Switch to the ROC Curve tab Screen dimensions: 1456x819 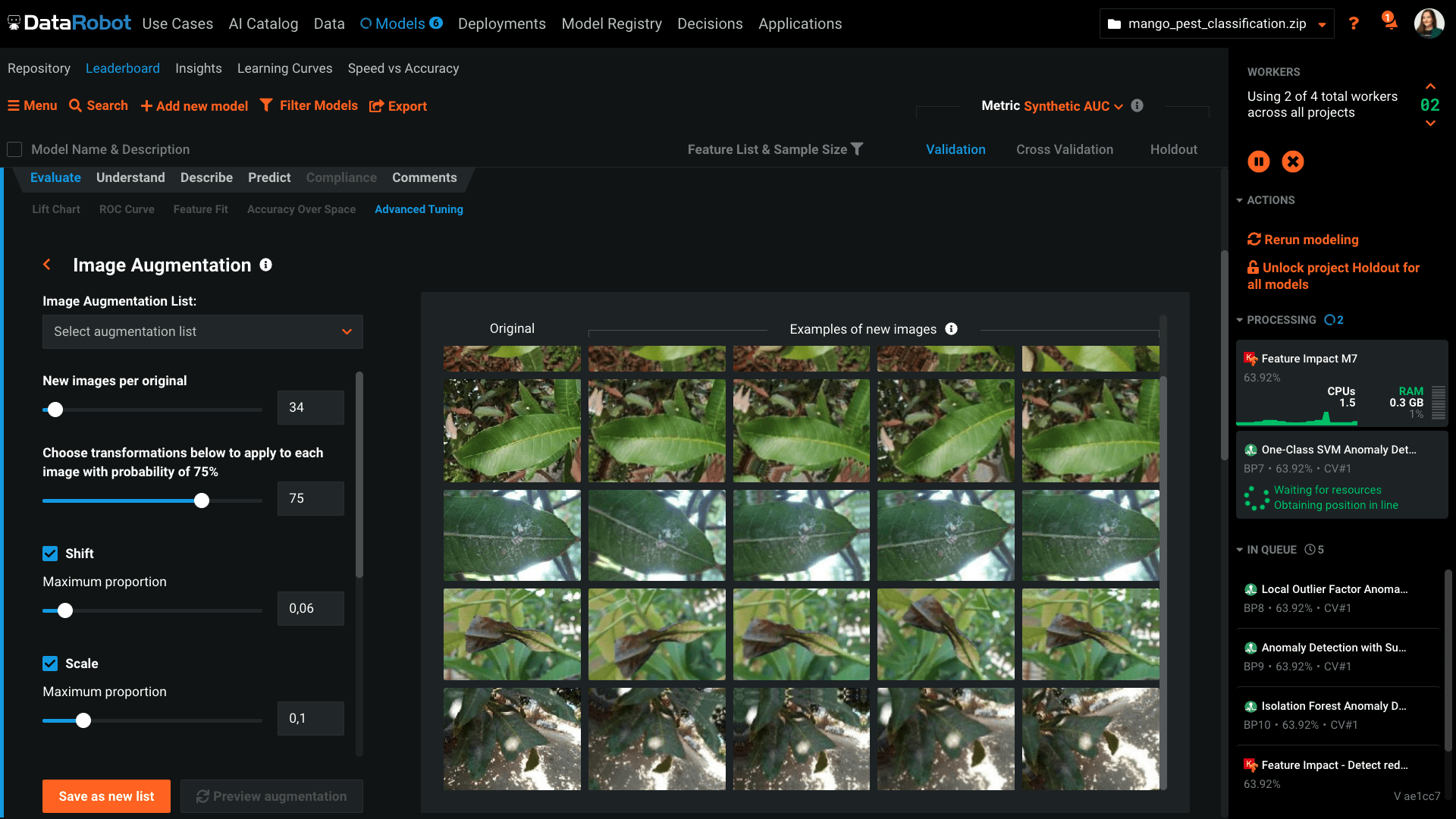coord(127,209)
